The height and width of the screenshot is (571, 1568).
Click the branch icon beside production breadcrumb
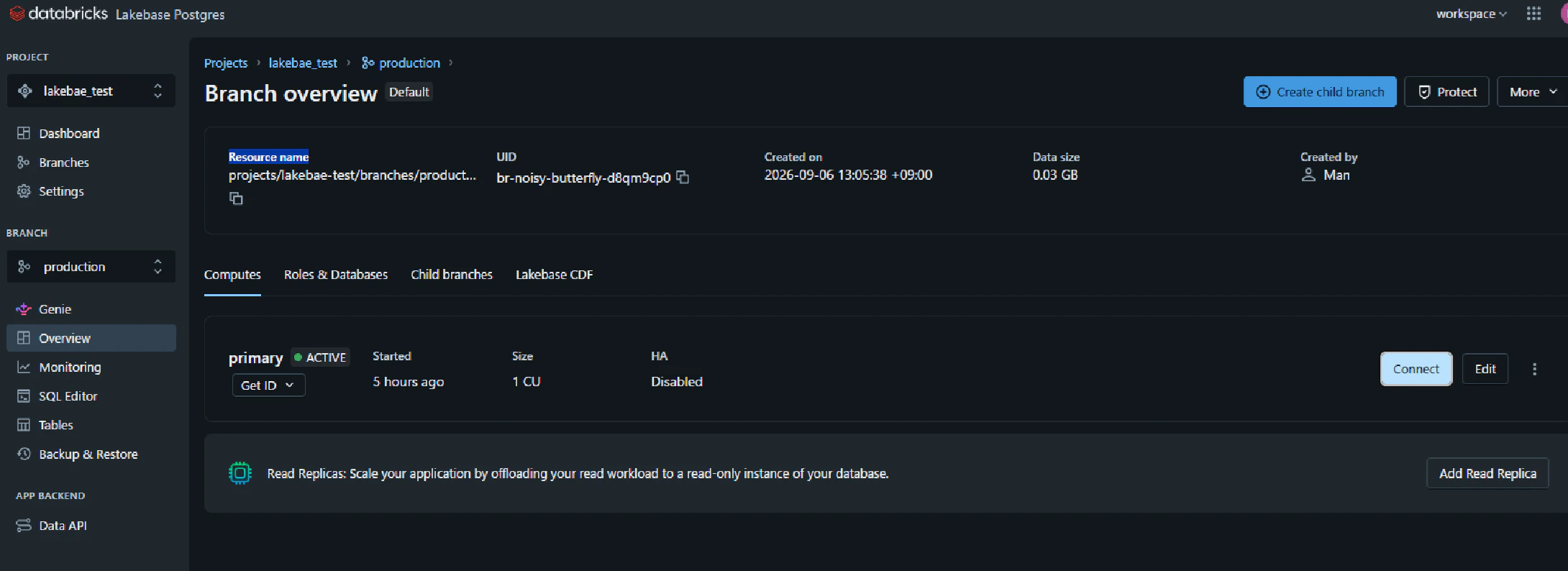[368, 63]
